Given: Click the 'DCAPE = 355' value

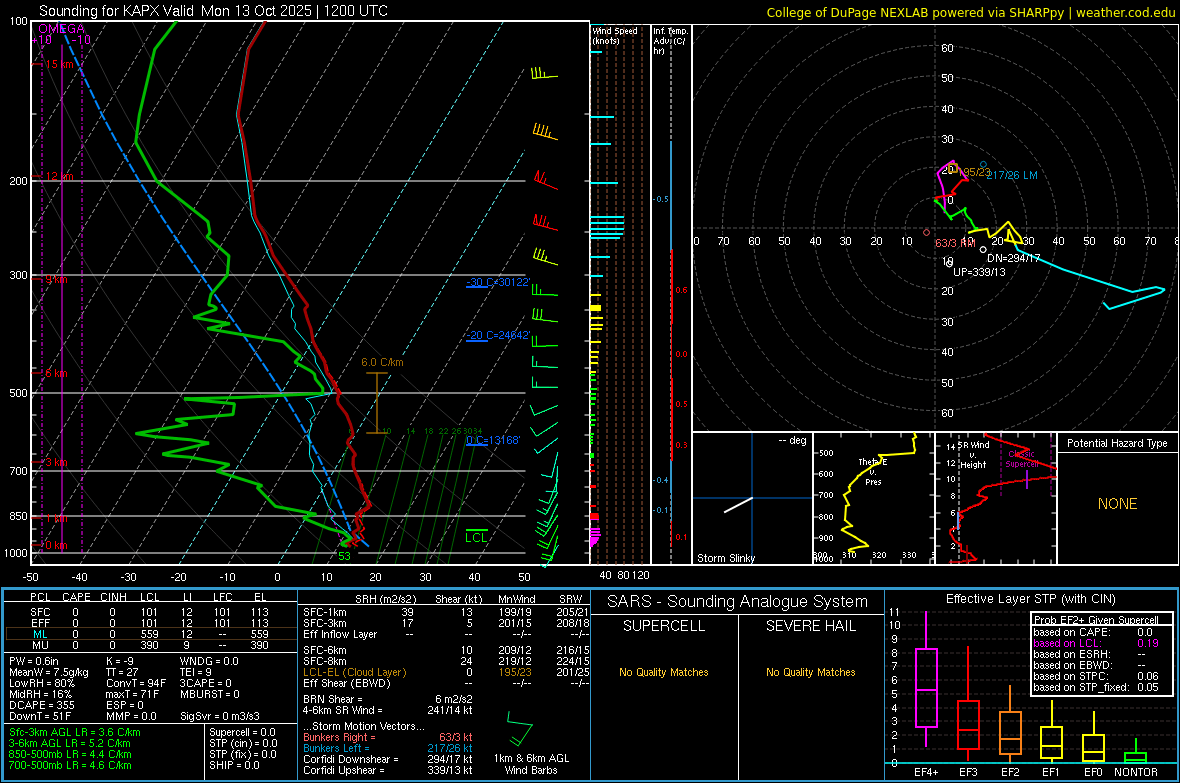Looking at the screenshot, I should click(42, 705).
